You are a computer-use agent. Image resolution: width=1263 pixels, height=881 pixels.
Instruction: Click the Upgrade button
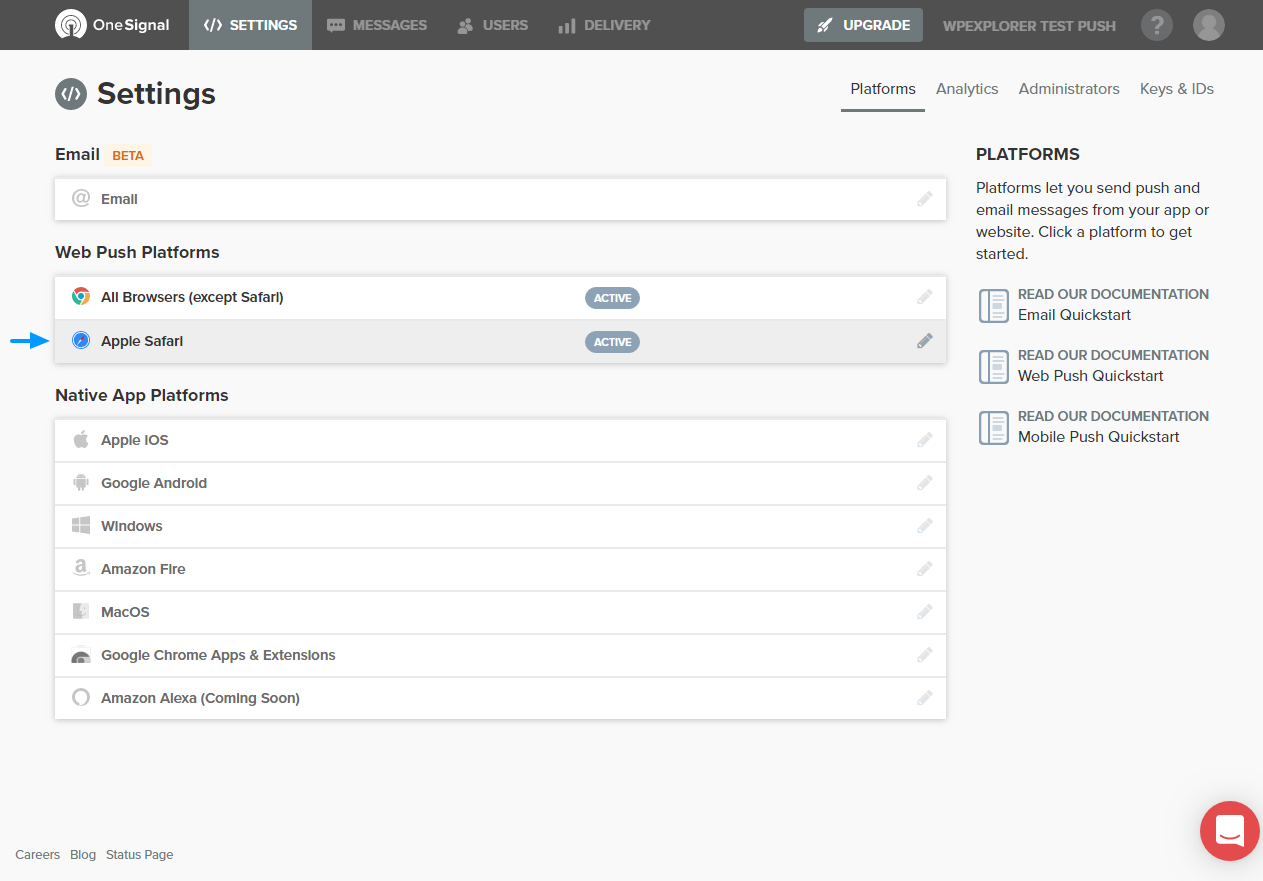coord(863,25)
